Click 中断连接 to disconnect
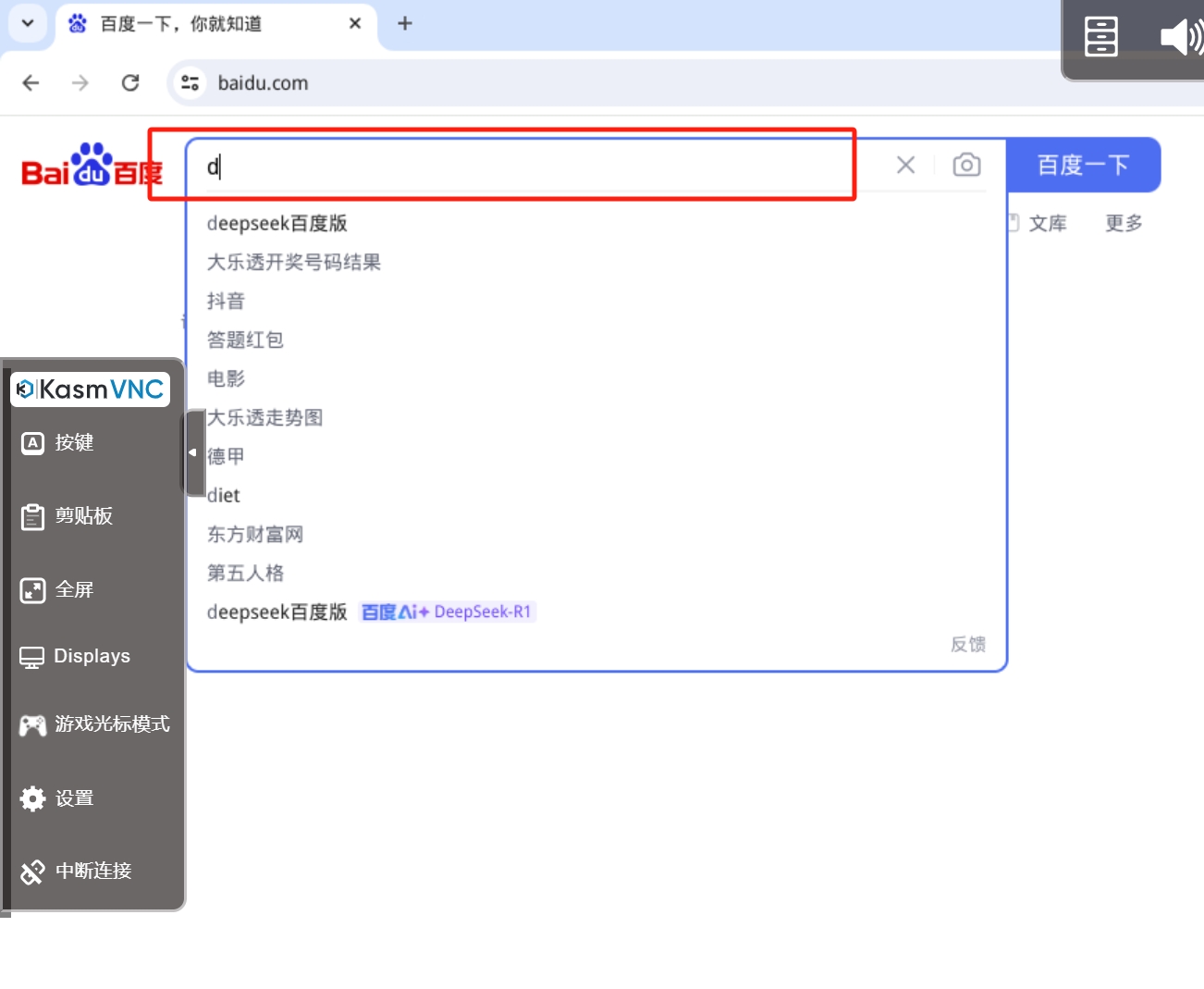Viewport: 1204px width, 989px height. [x=76, y=871]
